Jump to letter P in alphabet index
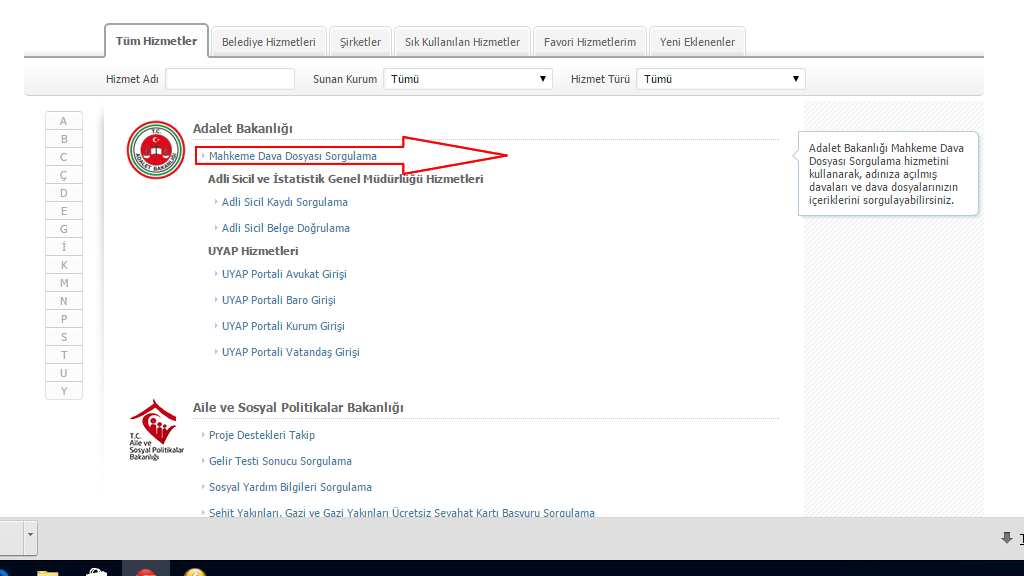 tap(63, 319)
